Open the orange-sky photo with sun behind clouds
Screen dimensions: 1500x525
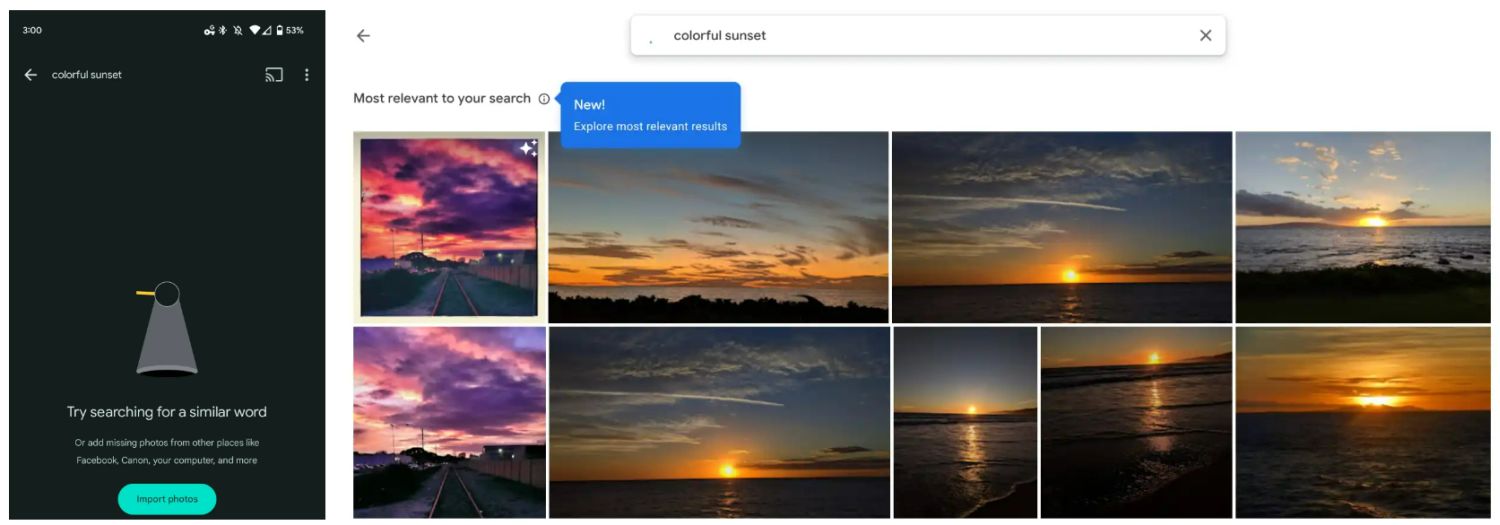click(x=1362, y=422)
